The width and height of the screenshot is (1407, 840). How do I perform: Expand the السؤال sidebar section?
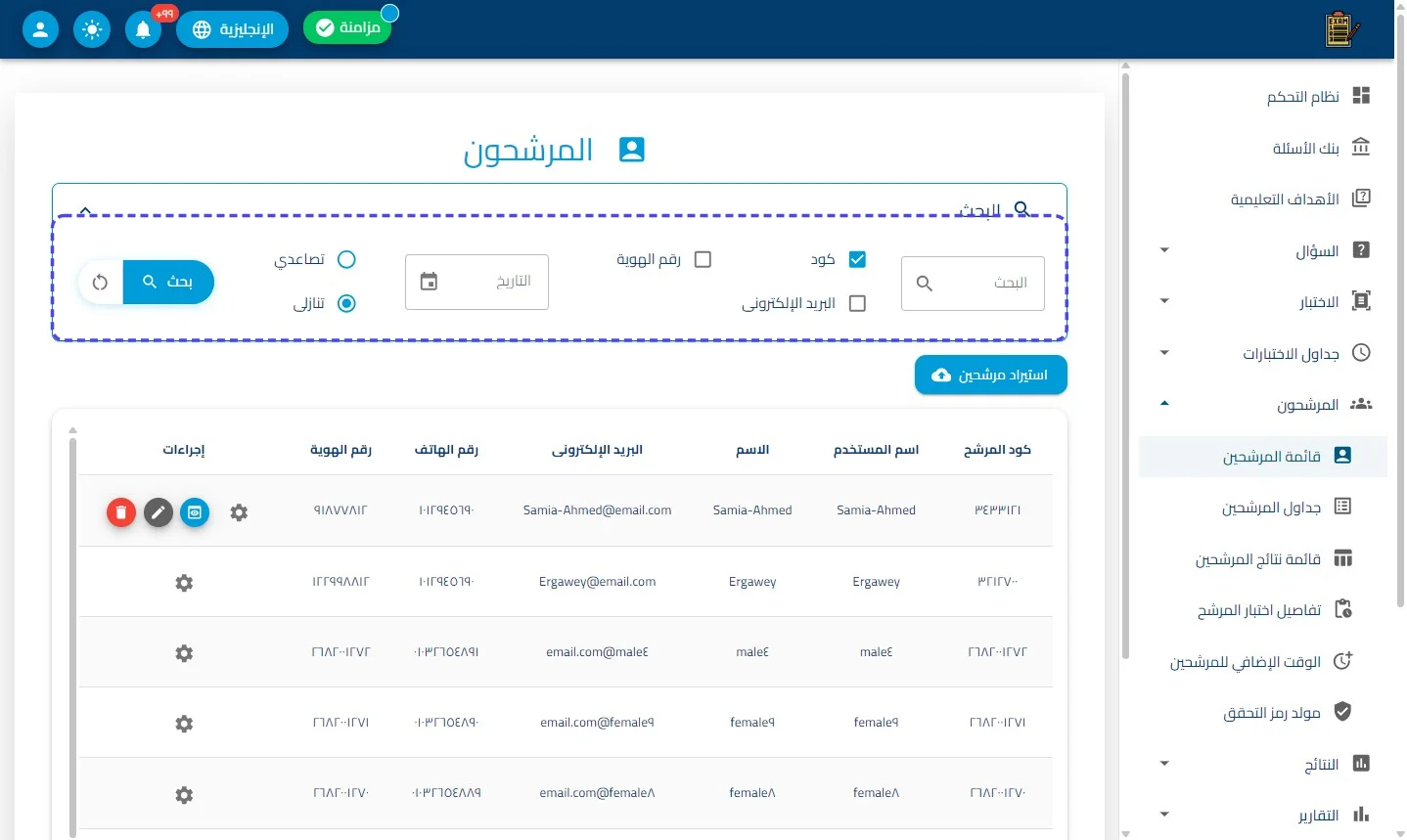click(x=1164, y=250)
